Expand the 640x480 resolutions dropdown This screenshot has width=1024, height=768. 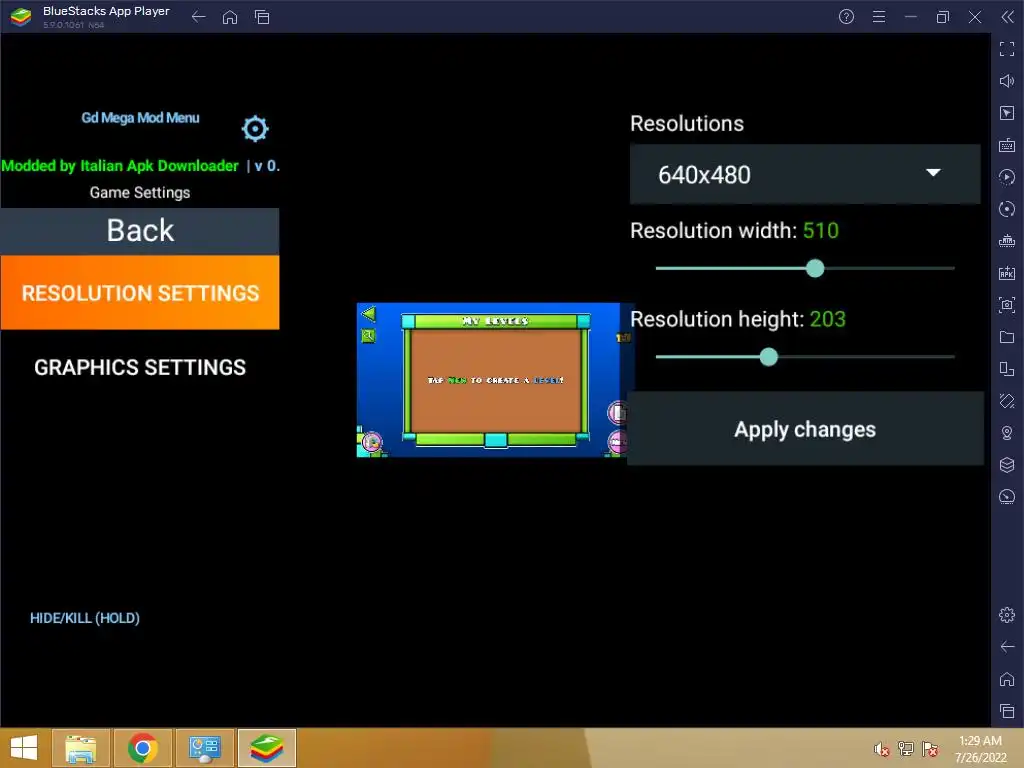click(x=805, y=174)
